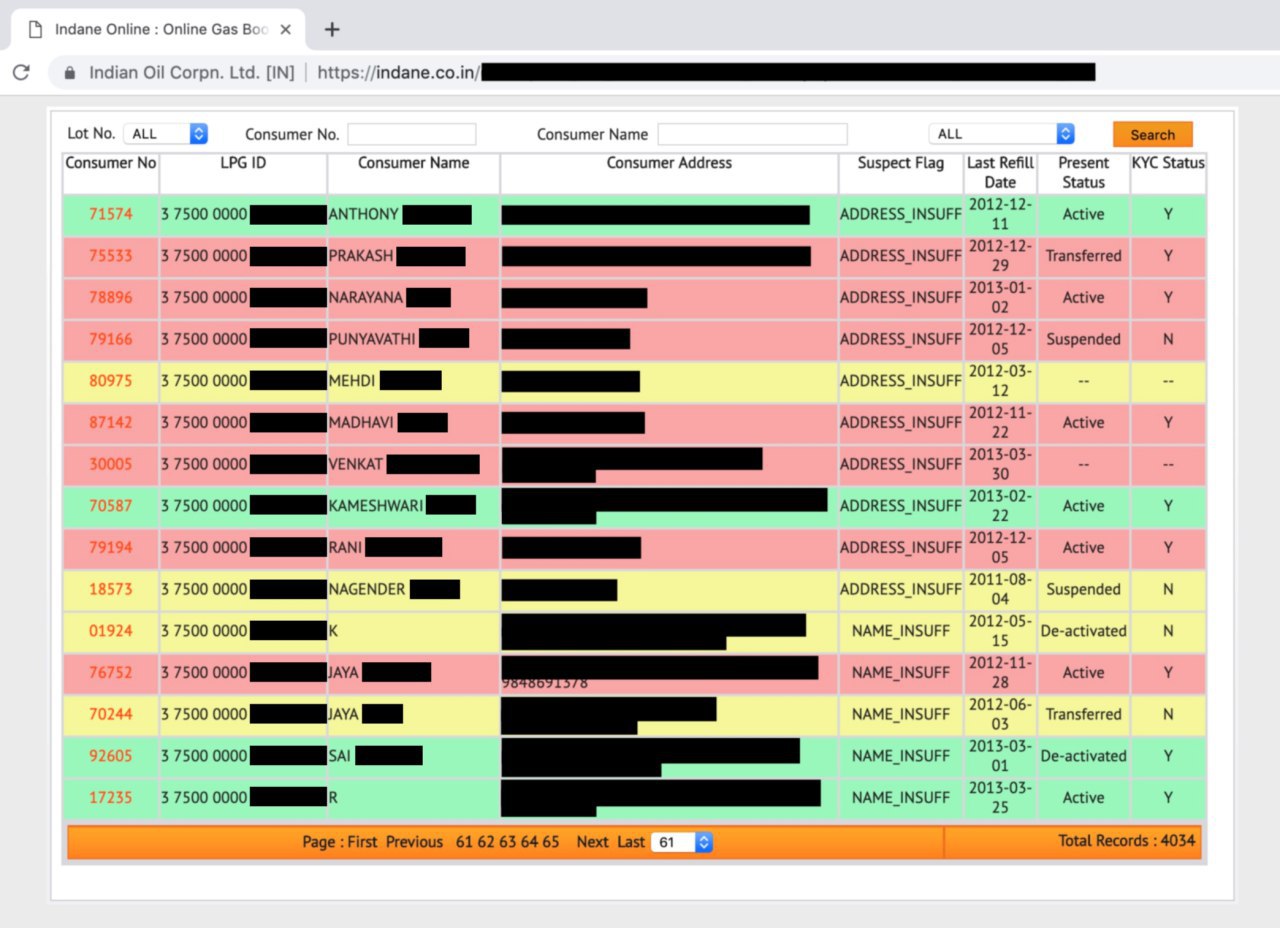
Task: Jump to the Last page link
Action: click(x=630, y=842)
